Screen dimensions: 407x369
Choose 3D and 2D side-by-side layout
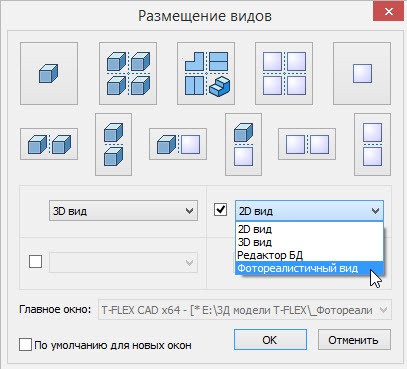(178, 144)
